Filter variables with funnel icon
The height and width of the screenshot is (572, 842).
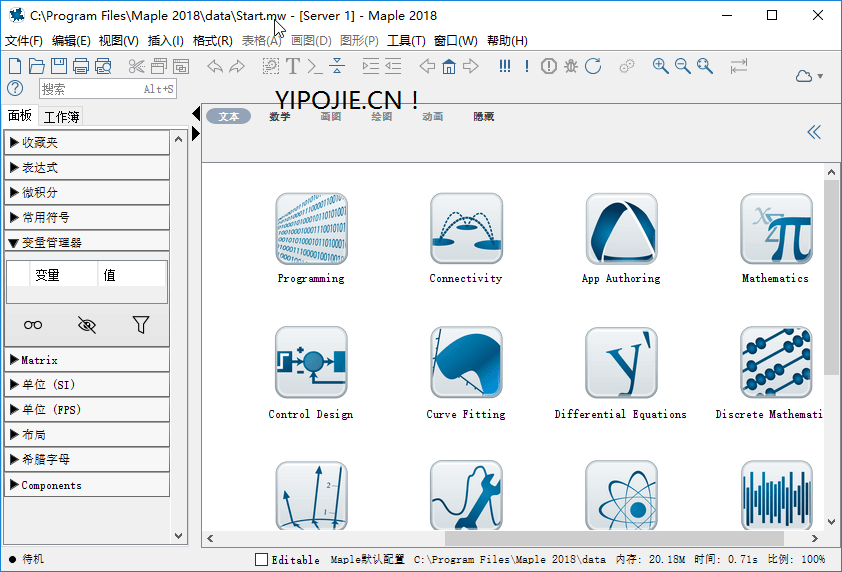click(x=141, y=325)
